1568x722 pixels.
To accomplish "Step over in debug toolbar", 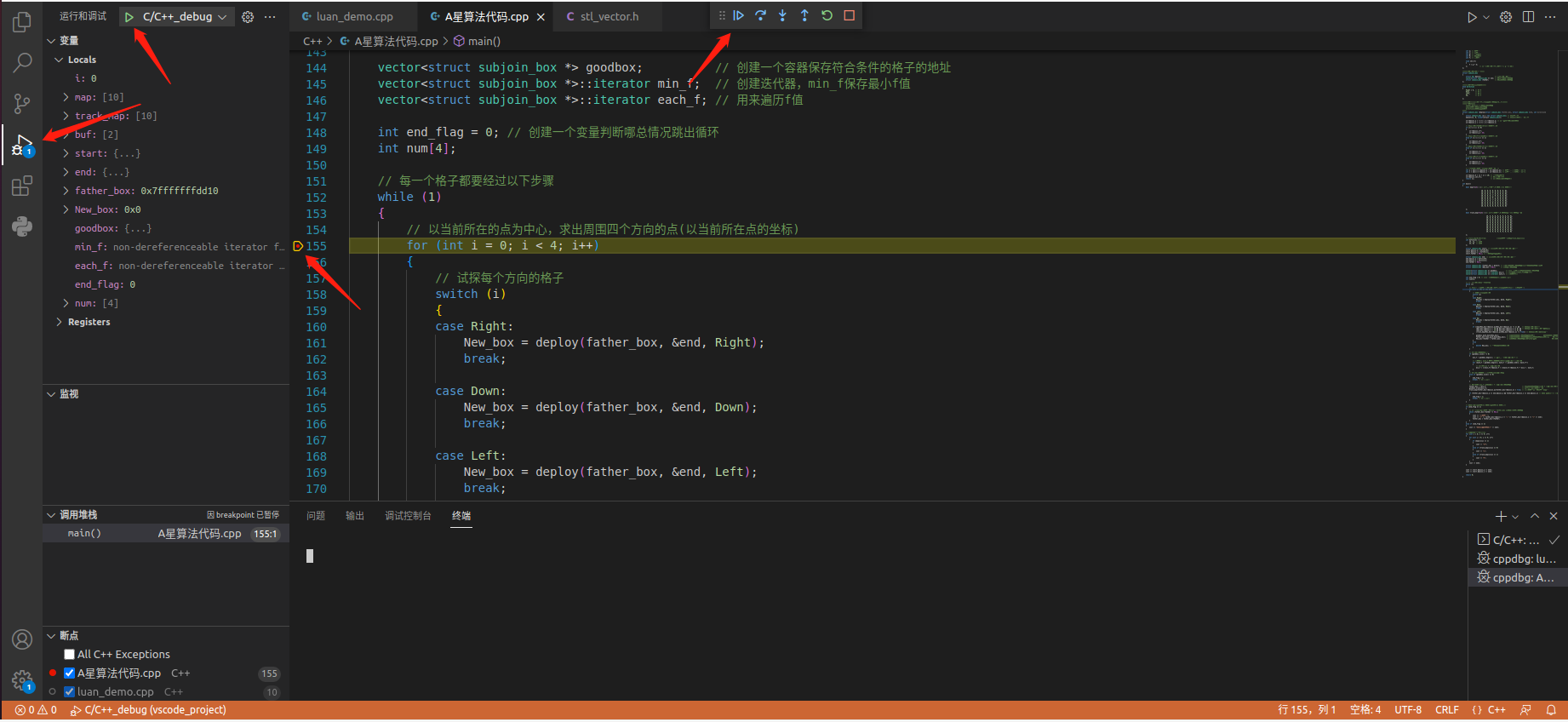I will (761, 15).
